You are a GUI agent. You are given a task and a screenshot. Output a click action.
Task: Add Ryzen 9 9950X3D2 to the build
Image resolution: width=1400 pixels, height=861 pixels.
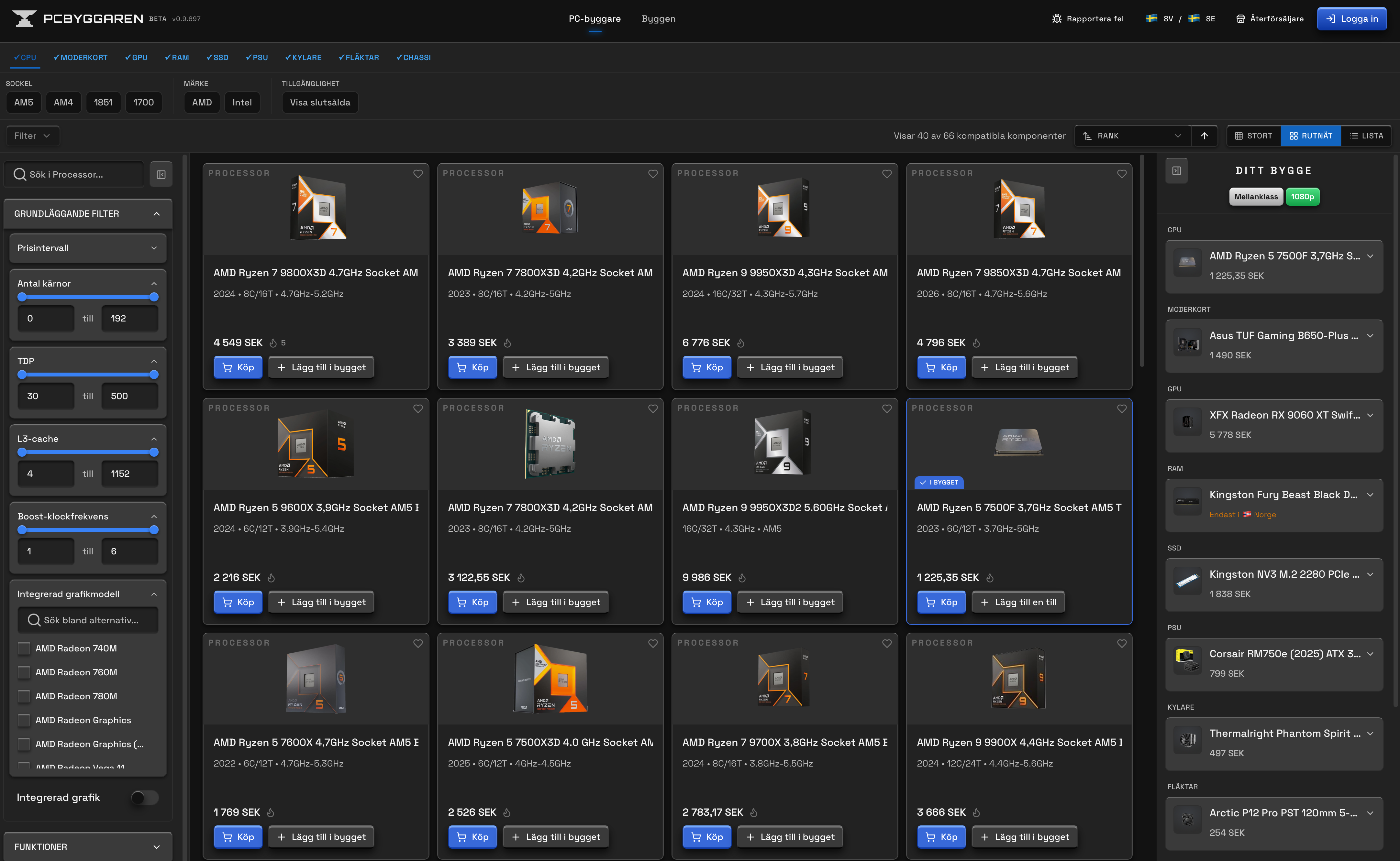790,603
